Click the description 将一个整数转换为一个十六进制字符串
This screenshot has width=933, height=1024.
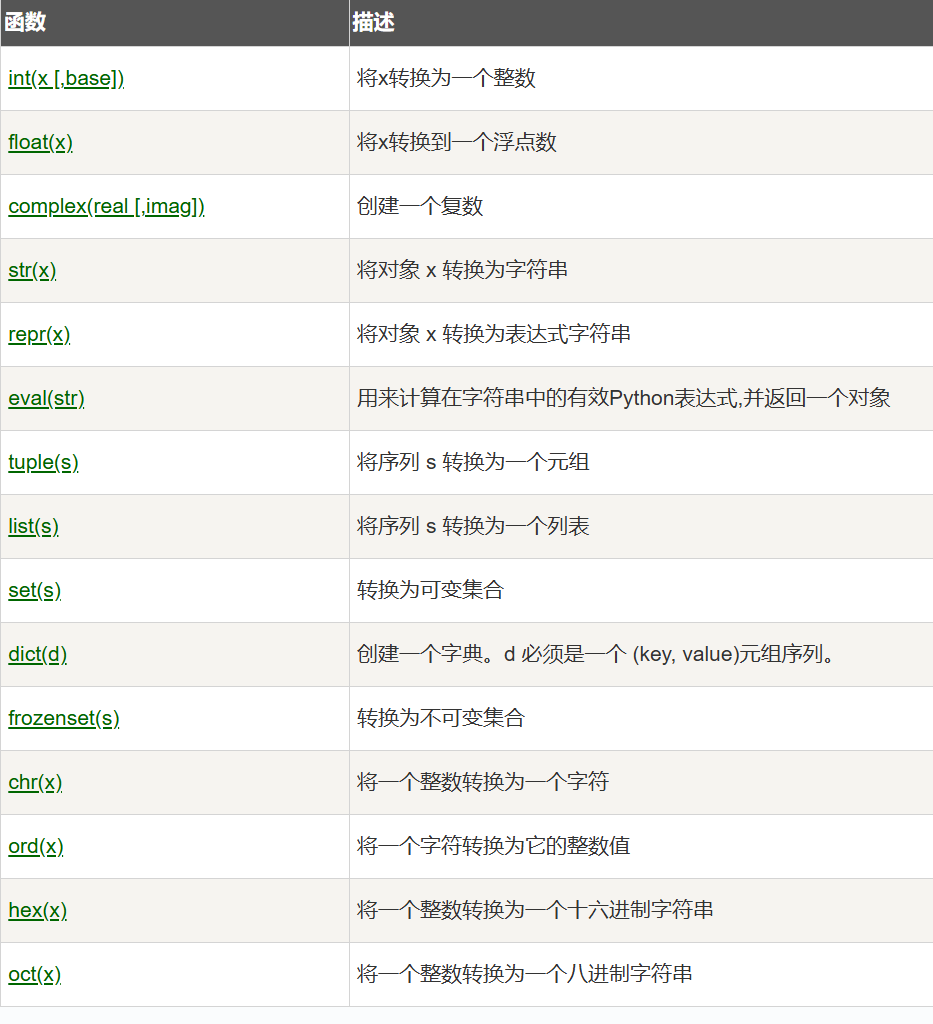[x=535, y=911]
